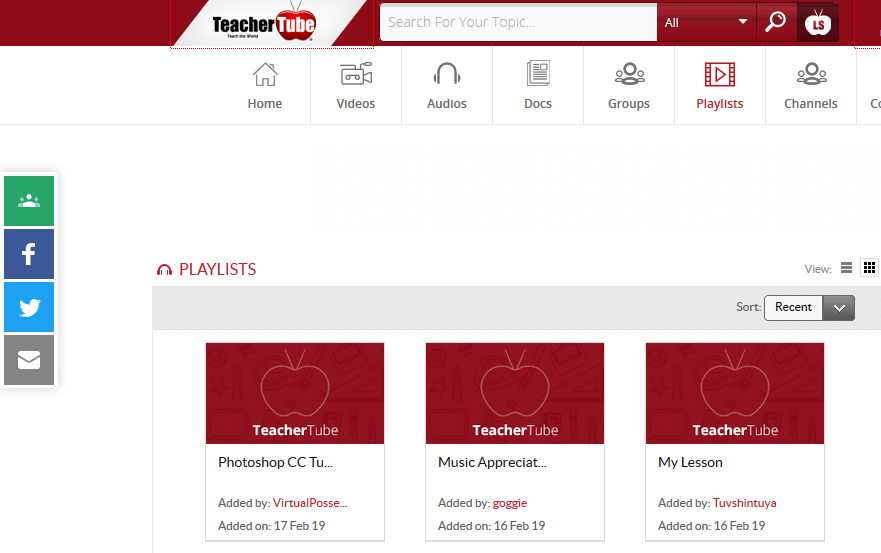Expand Sort dropdown arrow

(x=839, y=308)
